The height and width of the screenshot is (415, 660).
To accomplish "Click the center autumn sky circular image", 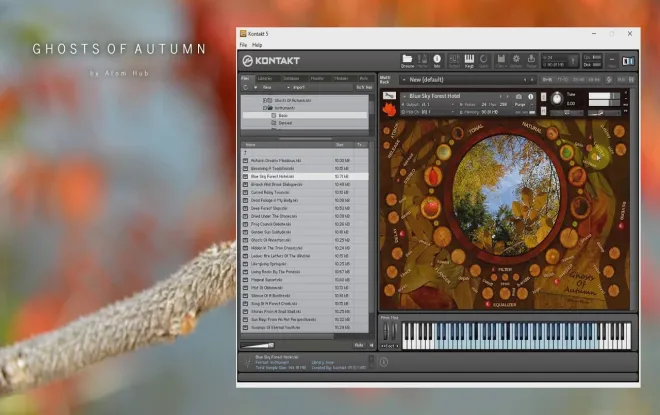I will [x=507, y=195].
